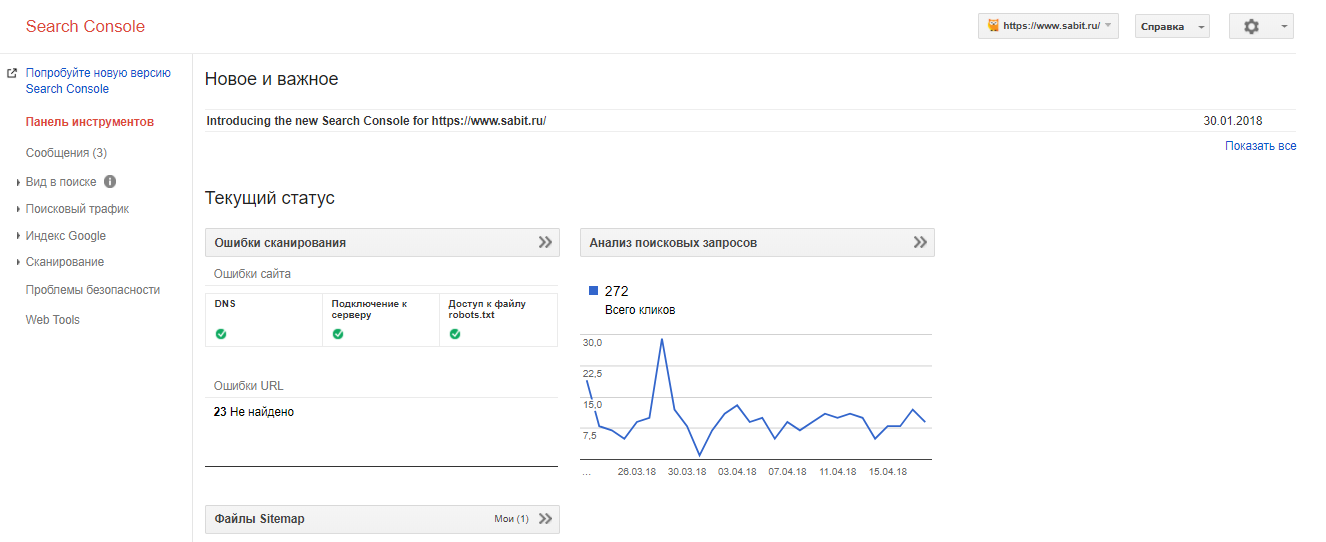Expand the Сканирование sidebar section
The height and width of the screenshot is (542, 1326).
pos(65,262)
